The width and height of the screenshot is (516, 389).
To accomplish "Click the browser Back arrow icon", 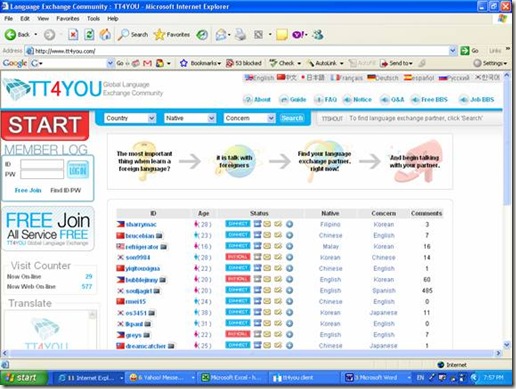I will pyautogui.click(x=10, y=34).
